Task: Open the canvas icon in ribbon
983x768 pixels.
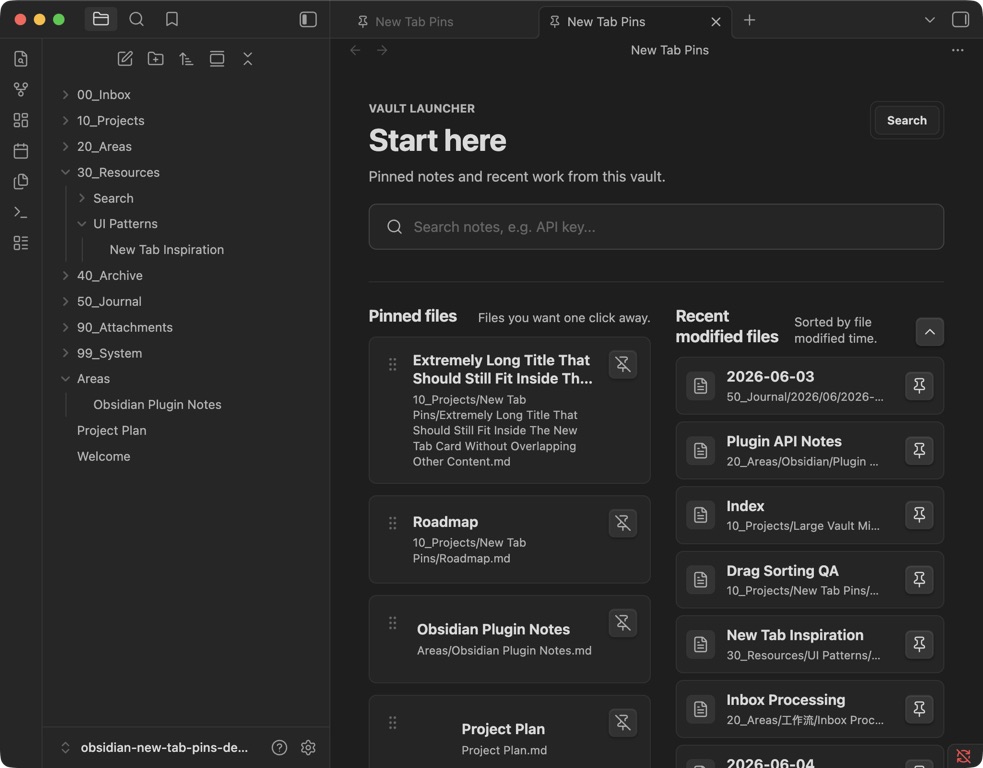Action: click(x=21, y=120)
